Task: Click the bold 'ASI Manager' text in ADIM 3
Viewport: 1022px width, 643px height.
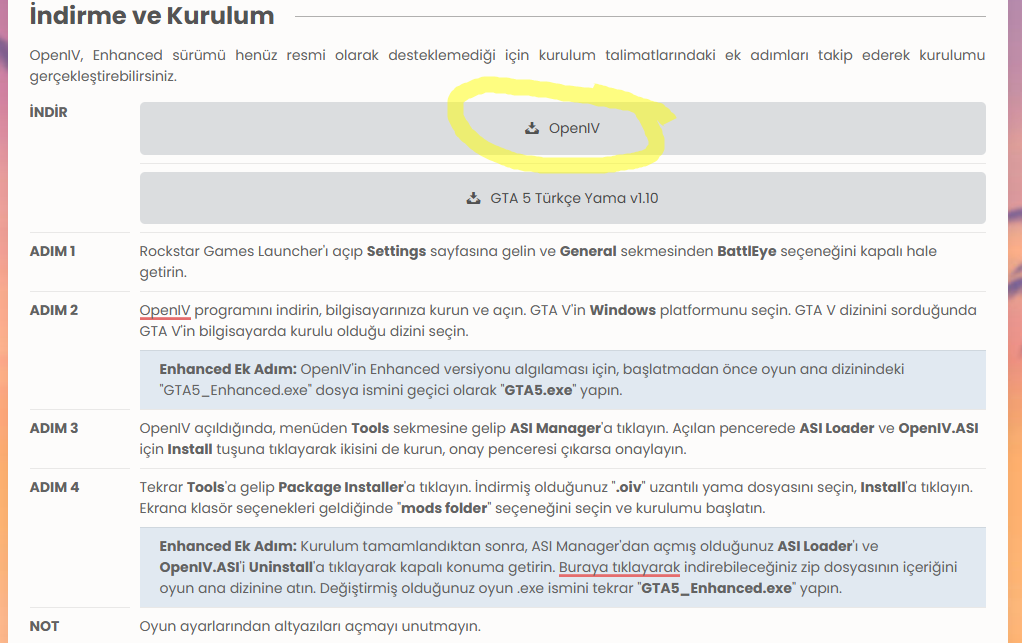Action: pos(555,428)
